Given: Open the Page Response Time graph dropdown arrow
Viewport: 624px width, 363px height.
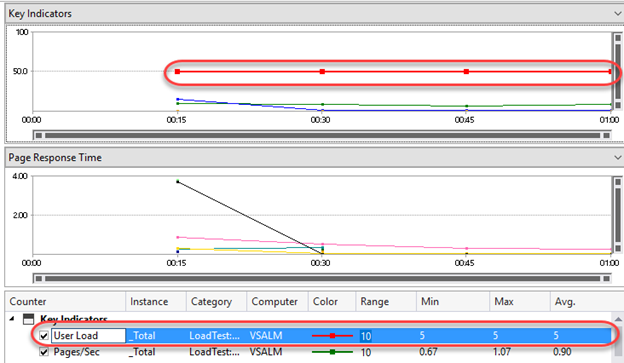Looking at the screenshot, I should 618,158.
